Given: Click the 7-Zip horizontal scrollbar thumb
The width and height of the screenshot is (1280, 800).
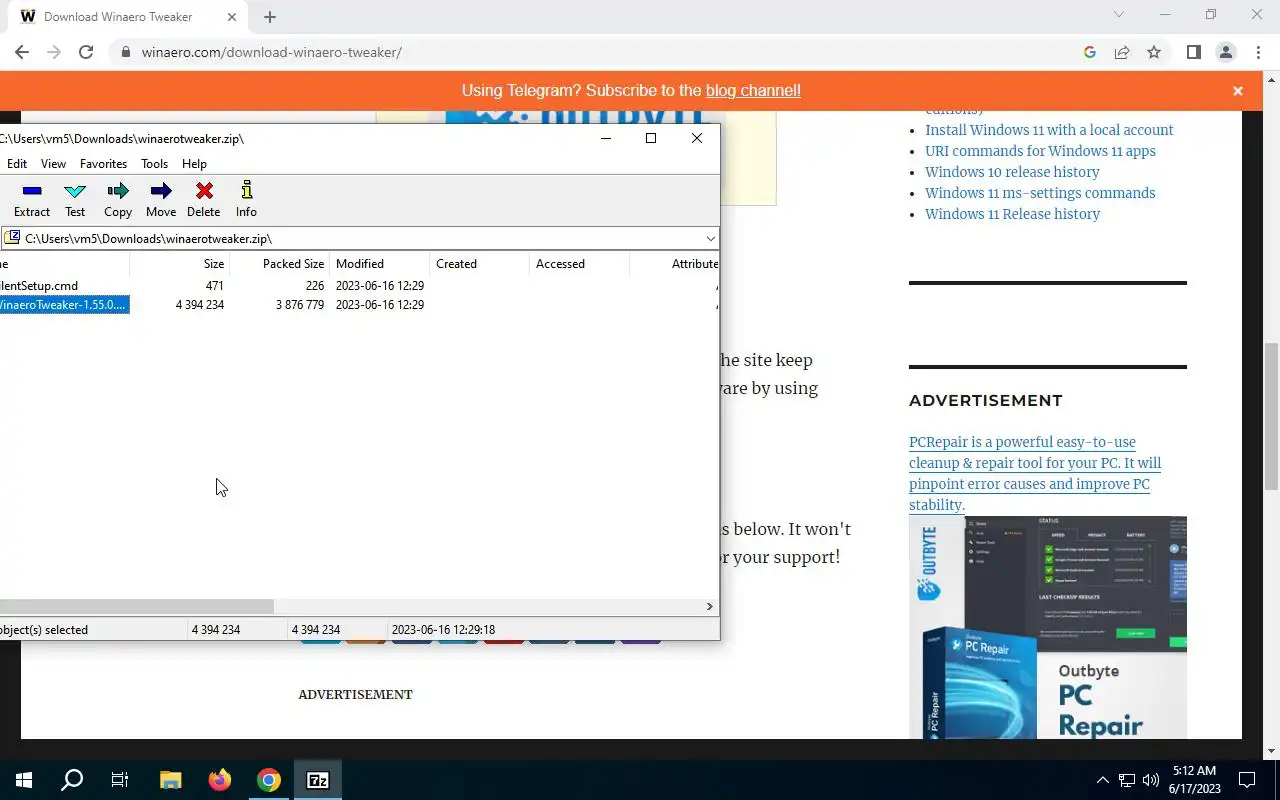Looking at the screenshot, I should pos(136,606).
